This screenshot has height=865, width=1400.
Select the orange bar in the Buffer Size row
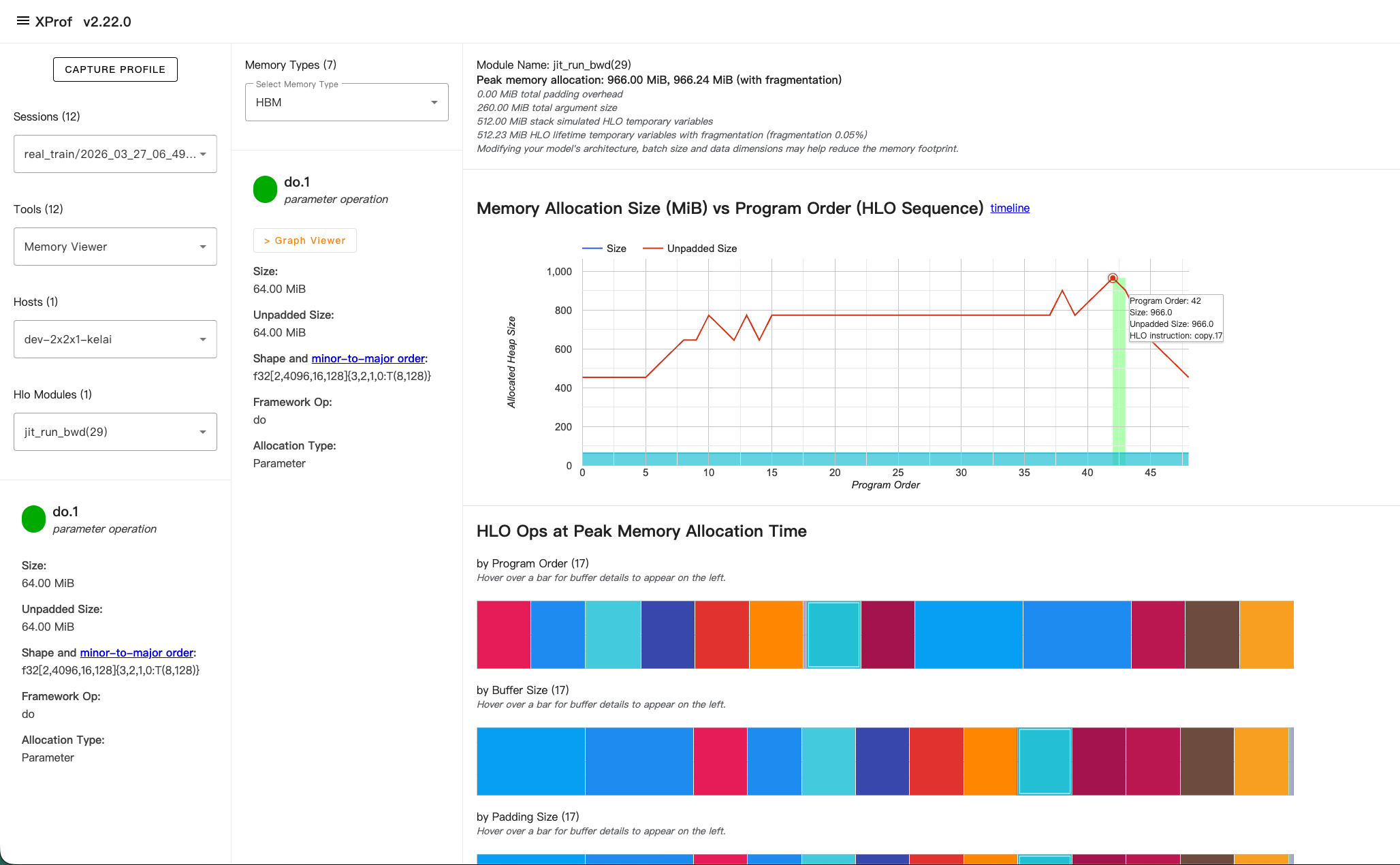[x=991, y=761]
